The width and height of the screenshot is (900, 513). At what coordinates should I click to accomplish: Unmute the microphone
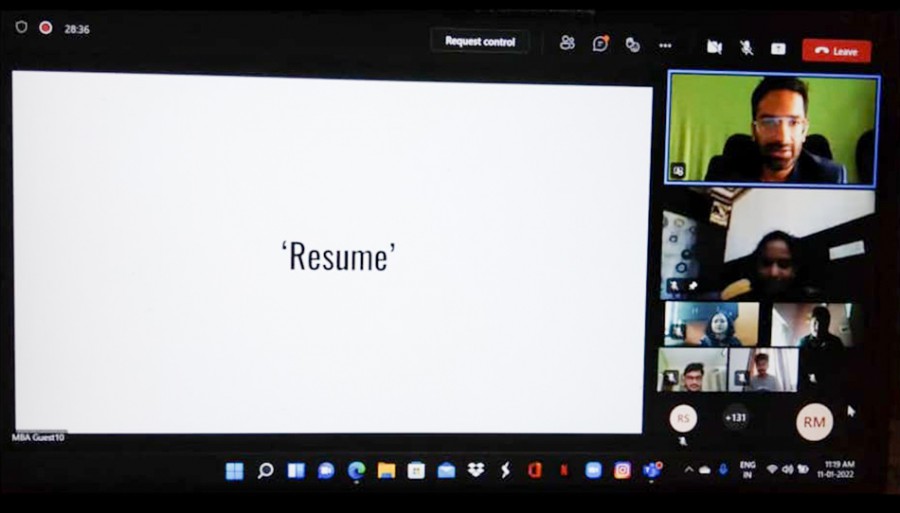click(746, 48)
